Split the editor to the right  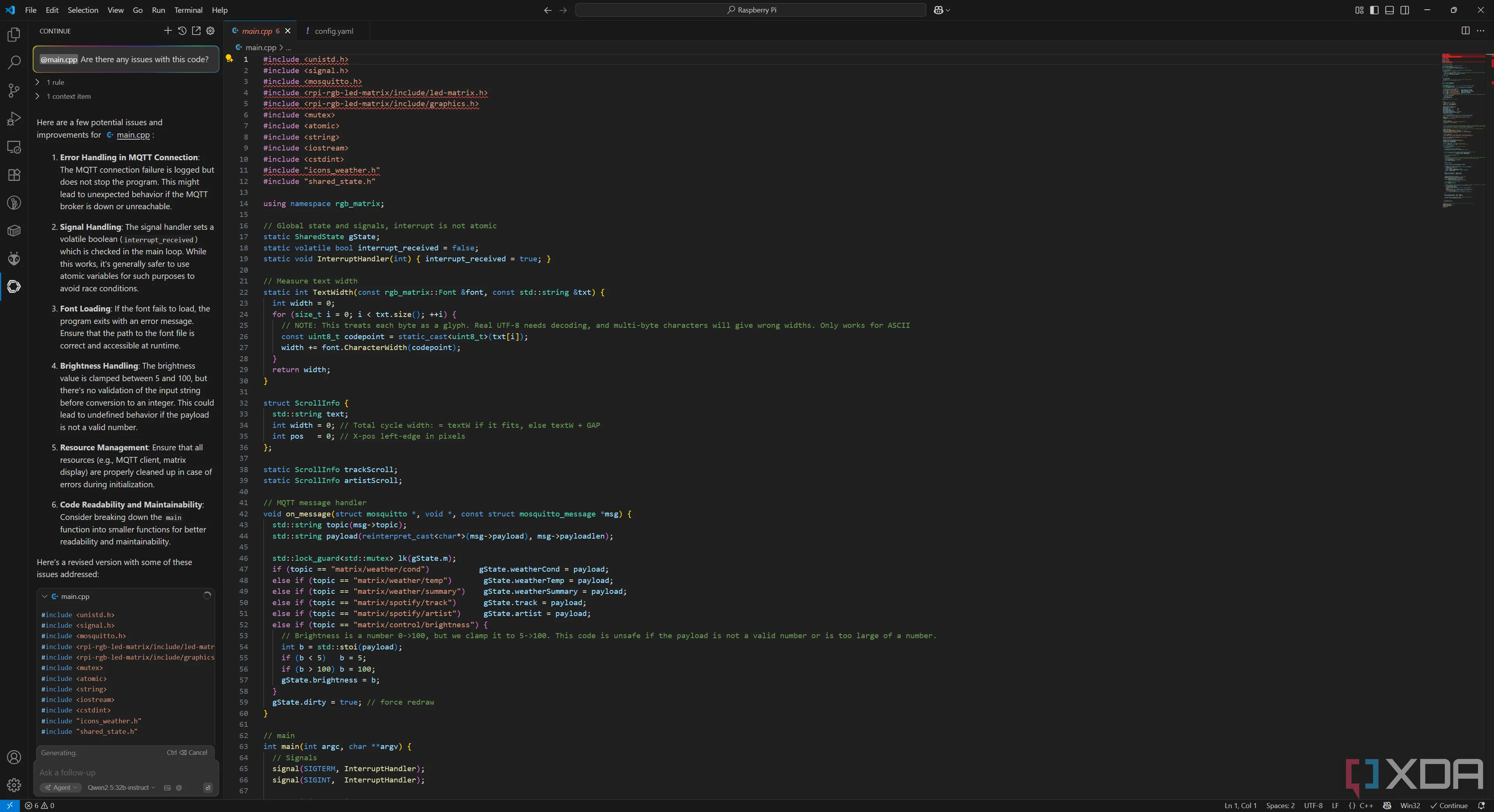click(1465, 31)
